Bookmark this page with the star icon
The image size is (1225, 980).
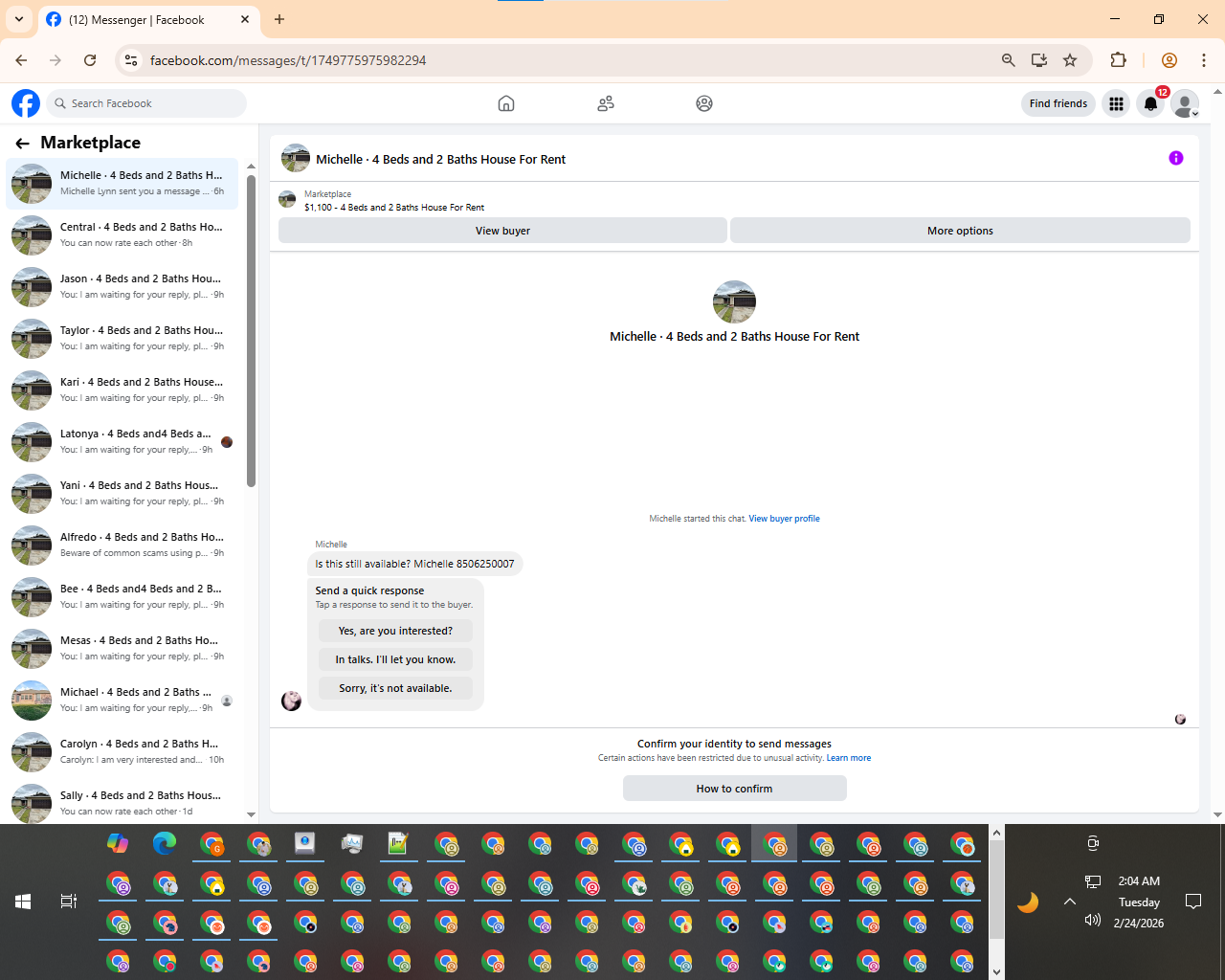1070,60
